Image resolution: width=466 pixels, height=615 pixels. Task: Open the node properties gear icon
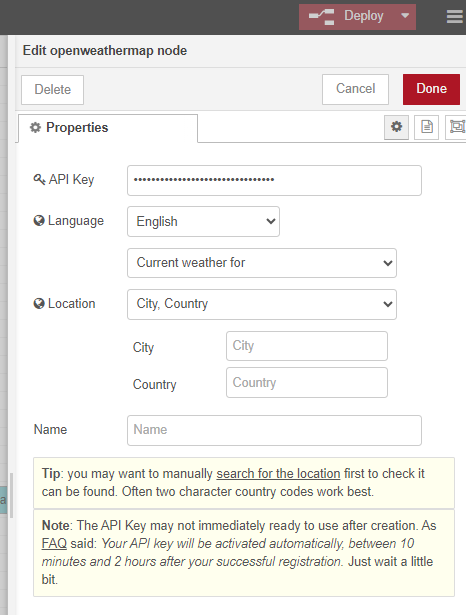[396, 127]
